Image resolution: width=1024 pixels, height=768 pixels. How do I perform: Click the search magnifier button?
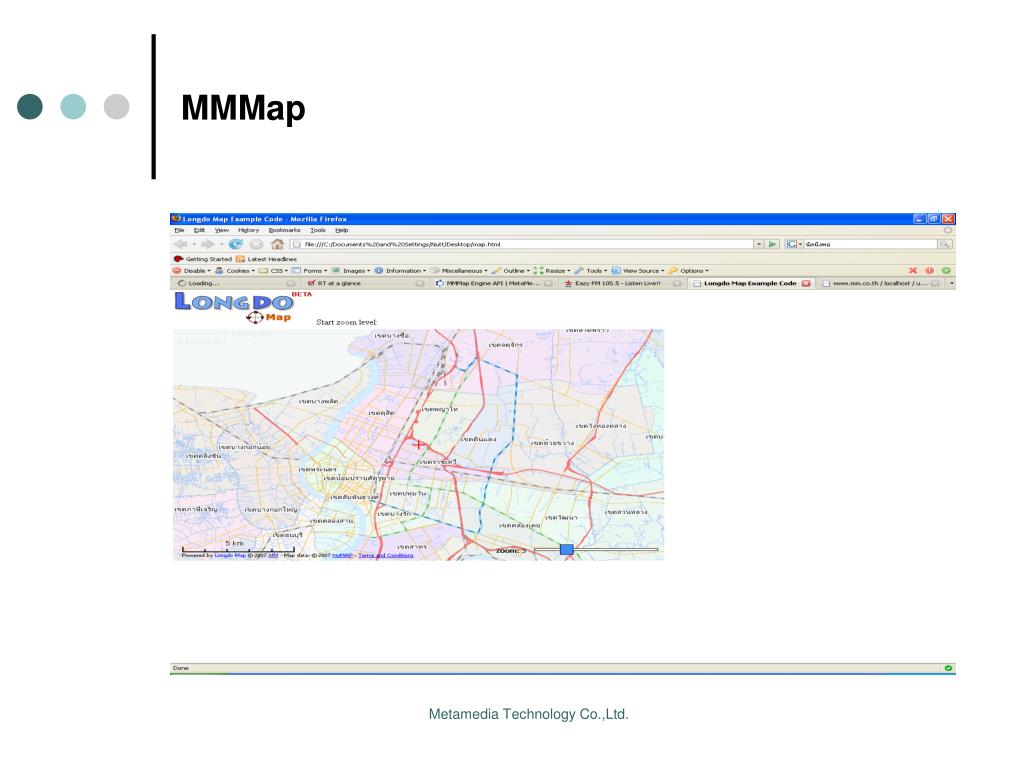pyautogui.click(x=944, y=244)
